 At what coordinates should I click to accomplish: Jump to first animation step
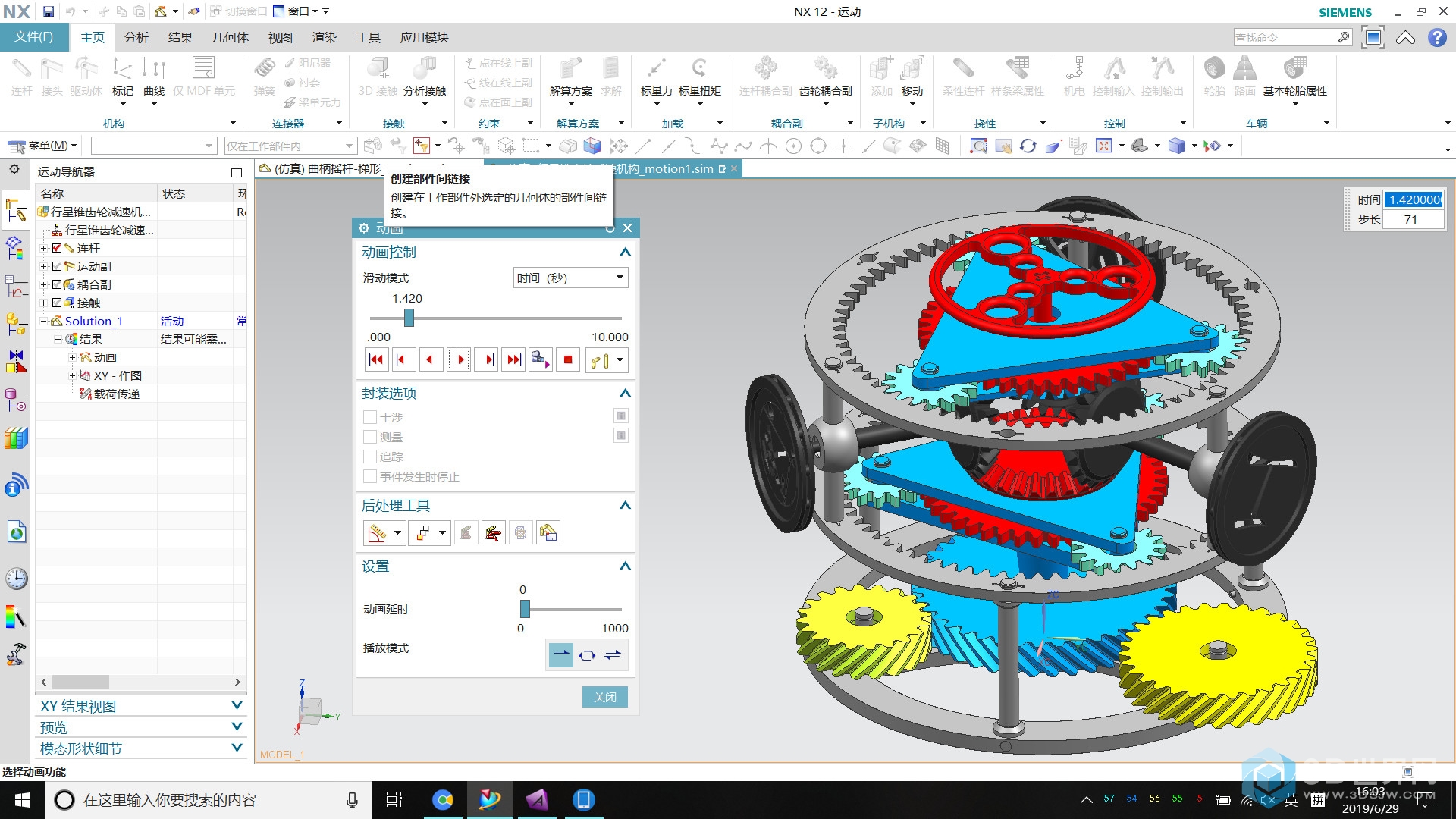point(375,360)
